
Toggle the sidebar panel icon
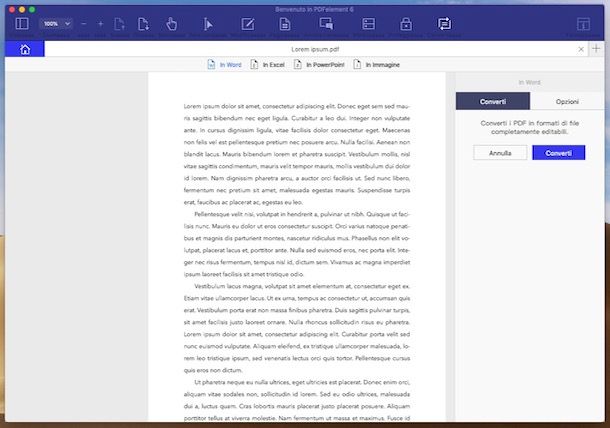22,24
